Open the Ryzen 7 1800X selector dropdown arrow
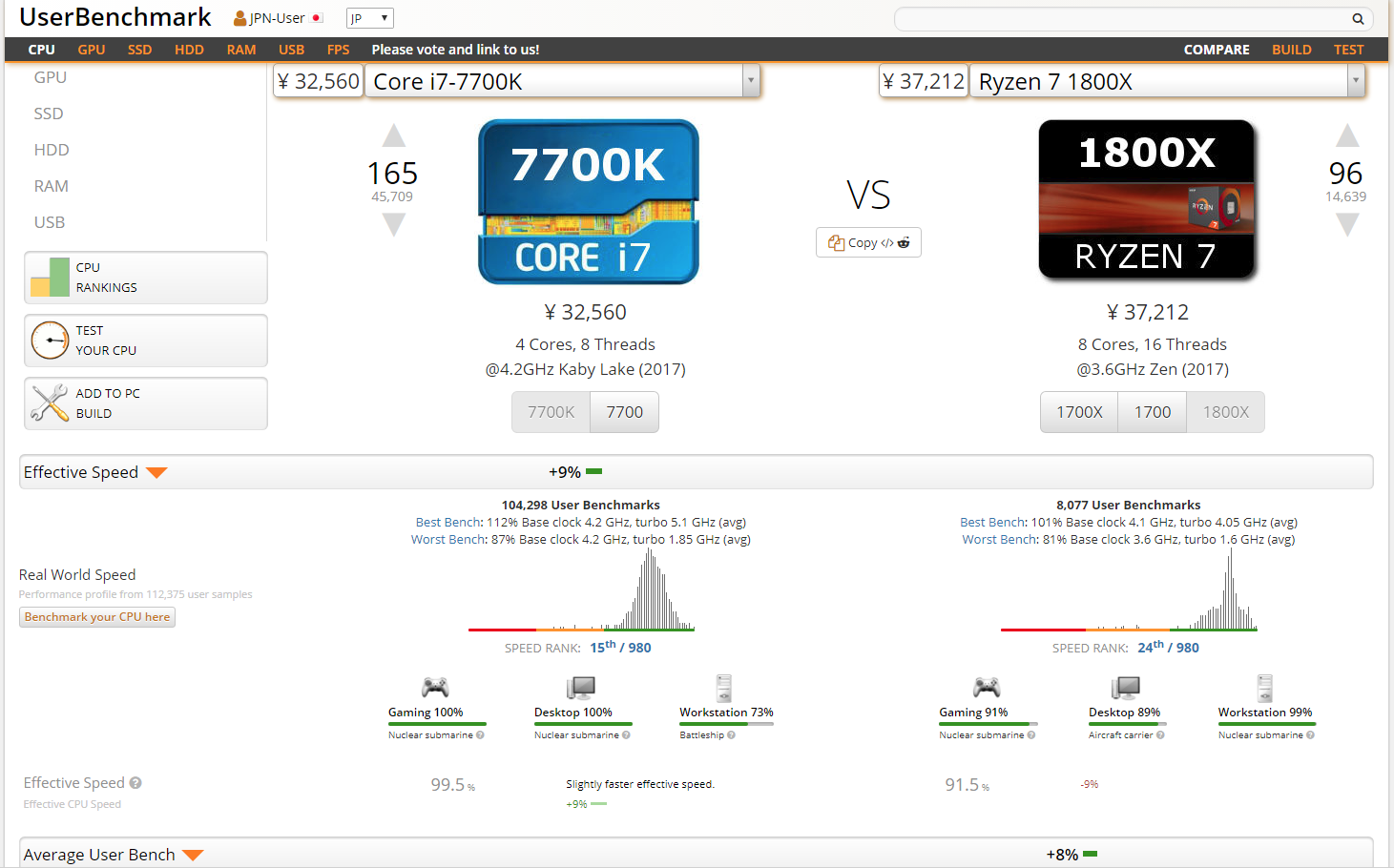The image size is (1394, 868). point(1356,81)
